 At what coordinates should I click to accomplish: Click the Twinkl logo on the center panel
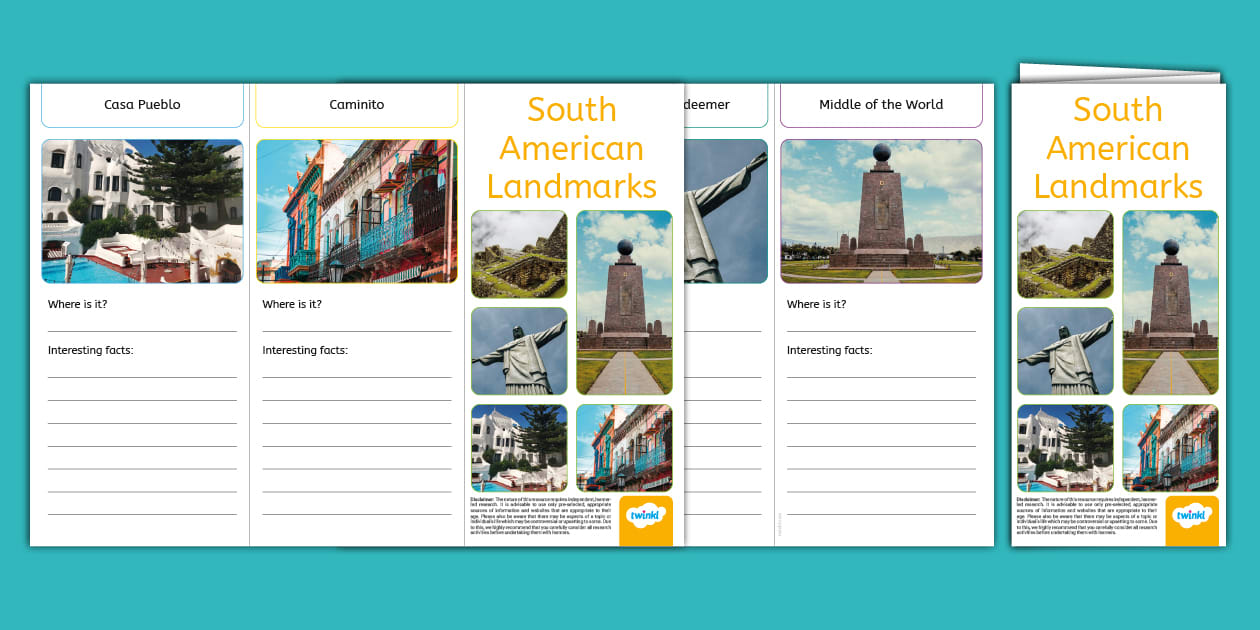[x=646, y=520]
